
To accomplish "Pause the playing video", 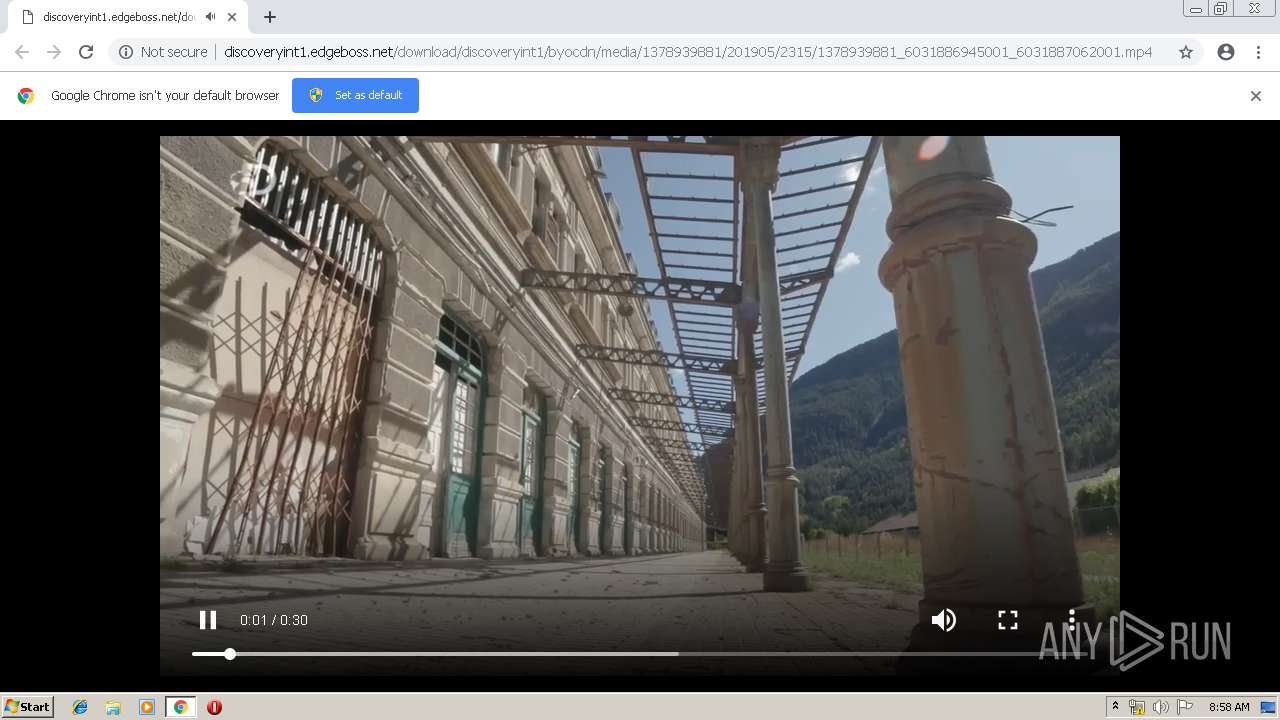I will (208, 620).
